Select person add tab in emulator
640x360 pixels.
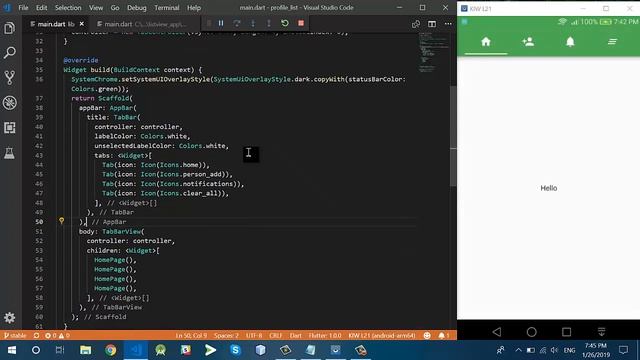pyautogui.click(x=528, y=42)
